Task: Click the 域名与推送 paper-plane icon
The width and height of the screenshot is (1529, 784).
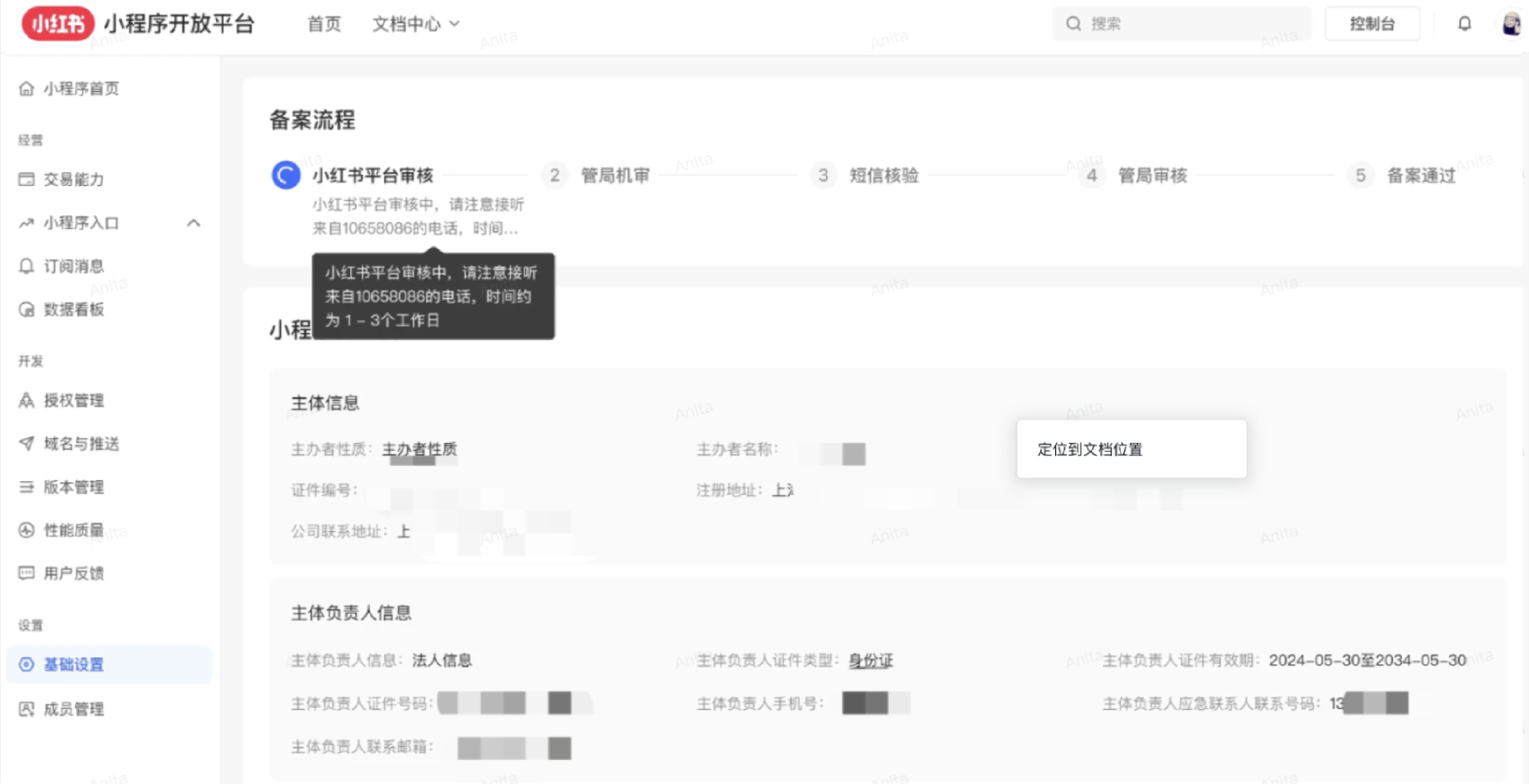Action: pyautogui.click(x=26, y=443)
